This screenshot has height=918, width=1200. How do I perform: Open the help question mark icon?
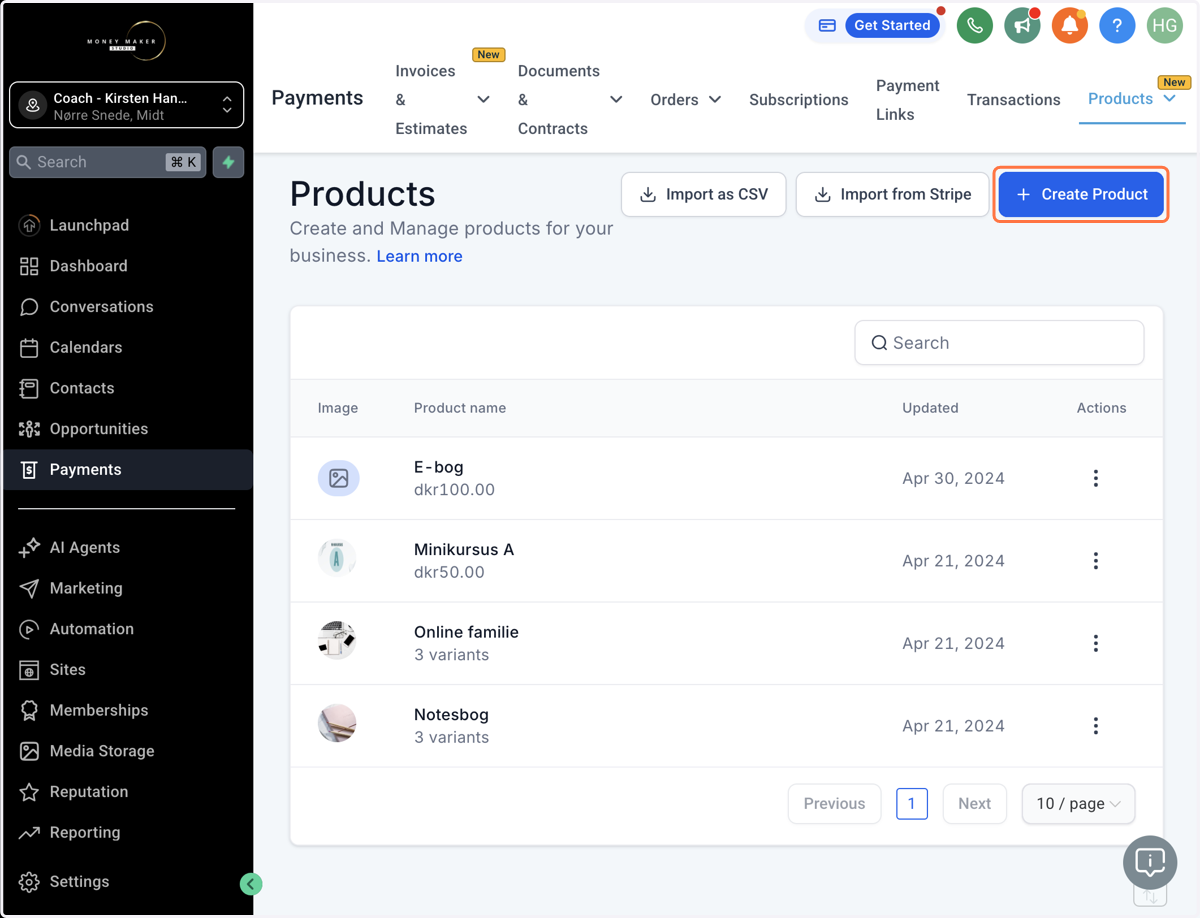(1117, 25)
